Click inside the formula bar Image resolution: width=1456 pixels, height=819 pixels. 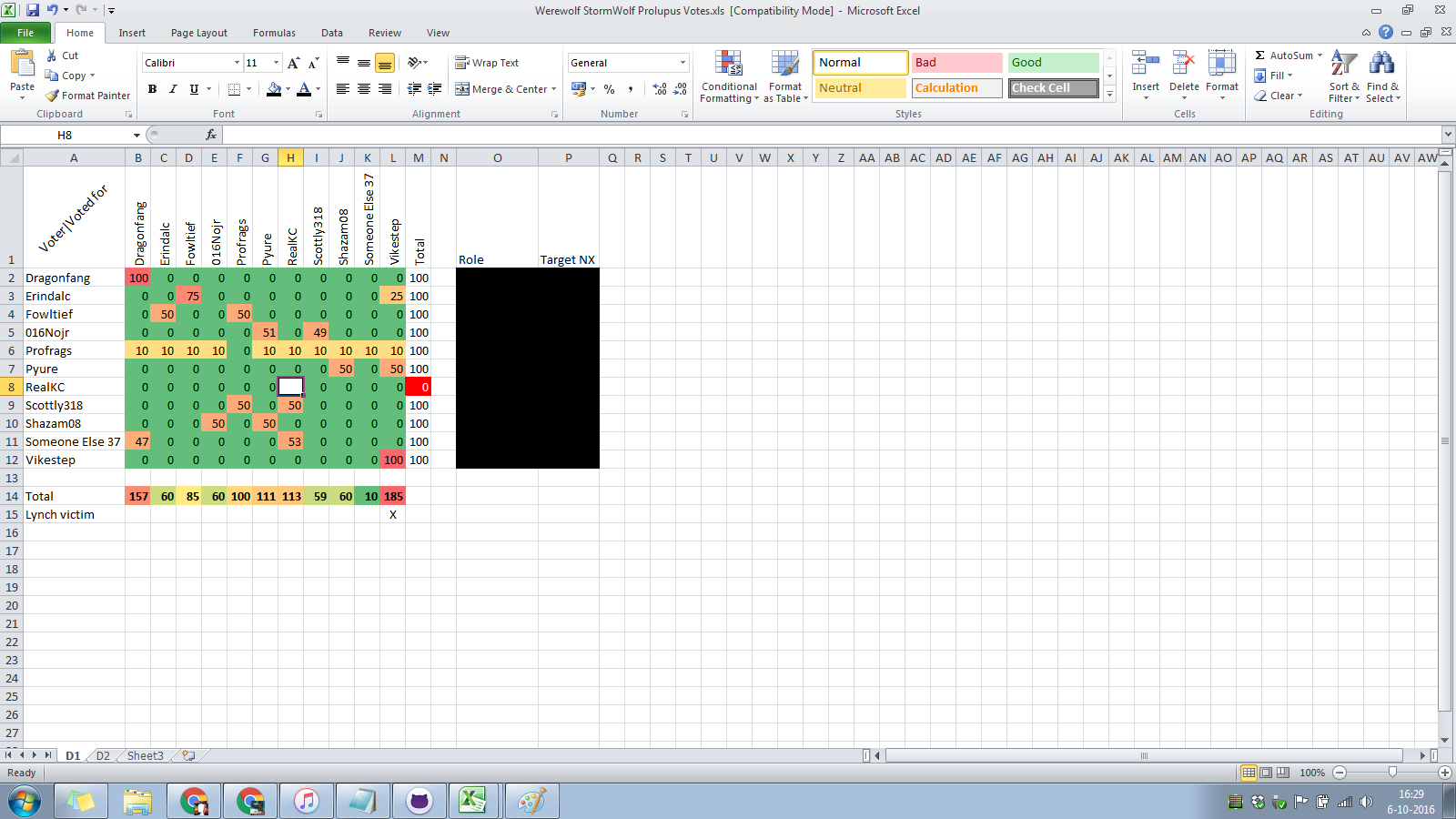832,135
